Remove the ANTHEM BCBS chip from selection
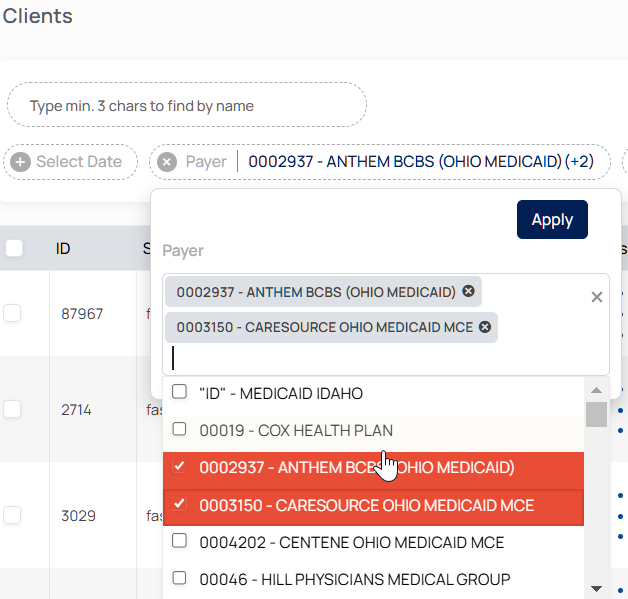 pos(468,291)
